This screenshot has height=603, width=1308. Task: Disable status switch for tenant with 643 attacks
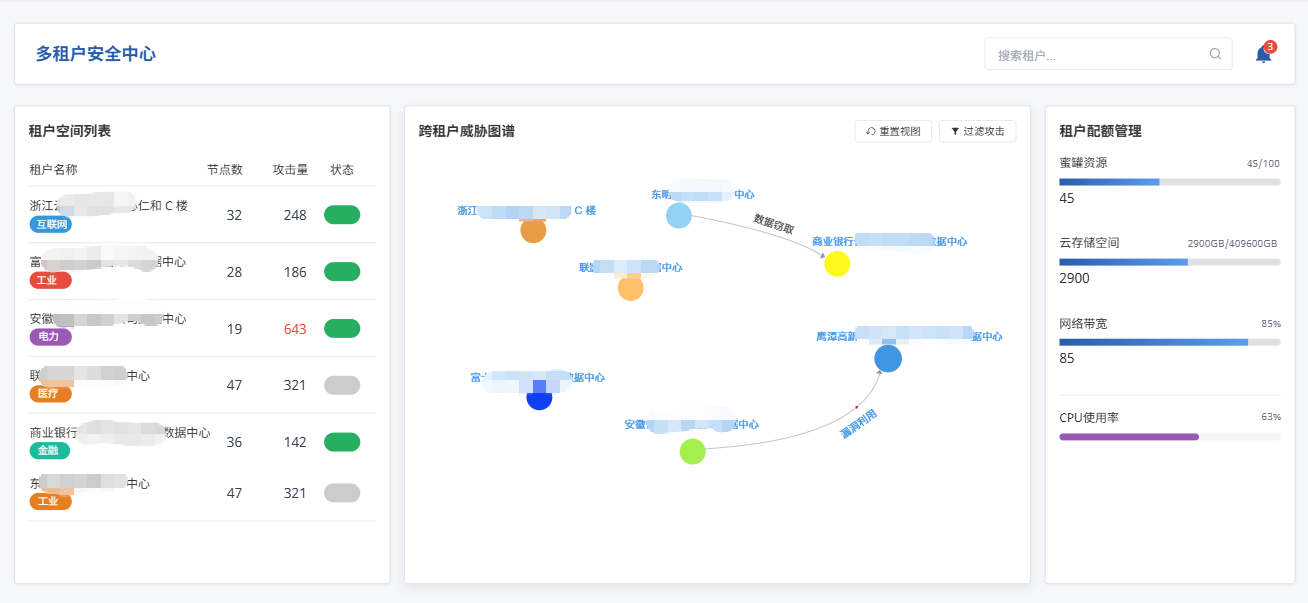342,329
